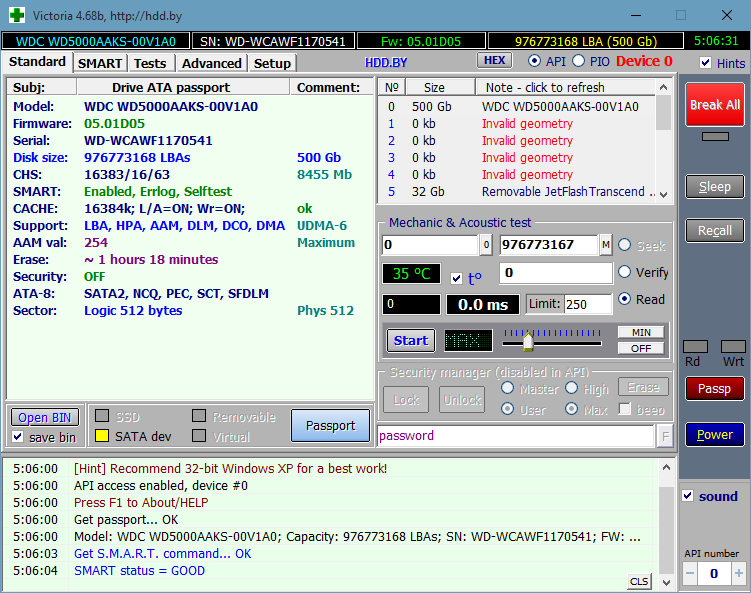
Task: Open the SMART tab
Action: pos(100,63)
